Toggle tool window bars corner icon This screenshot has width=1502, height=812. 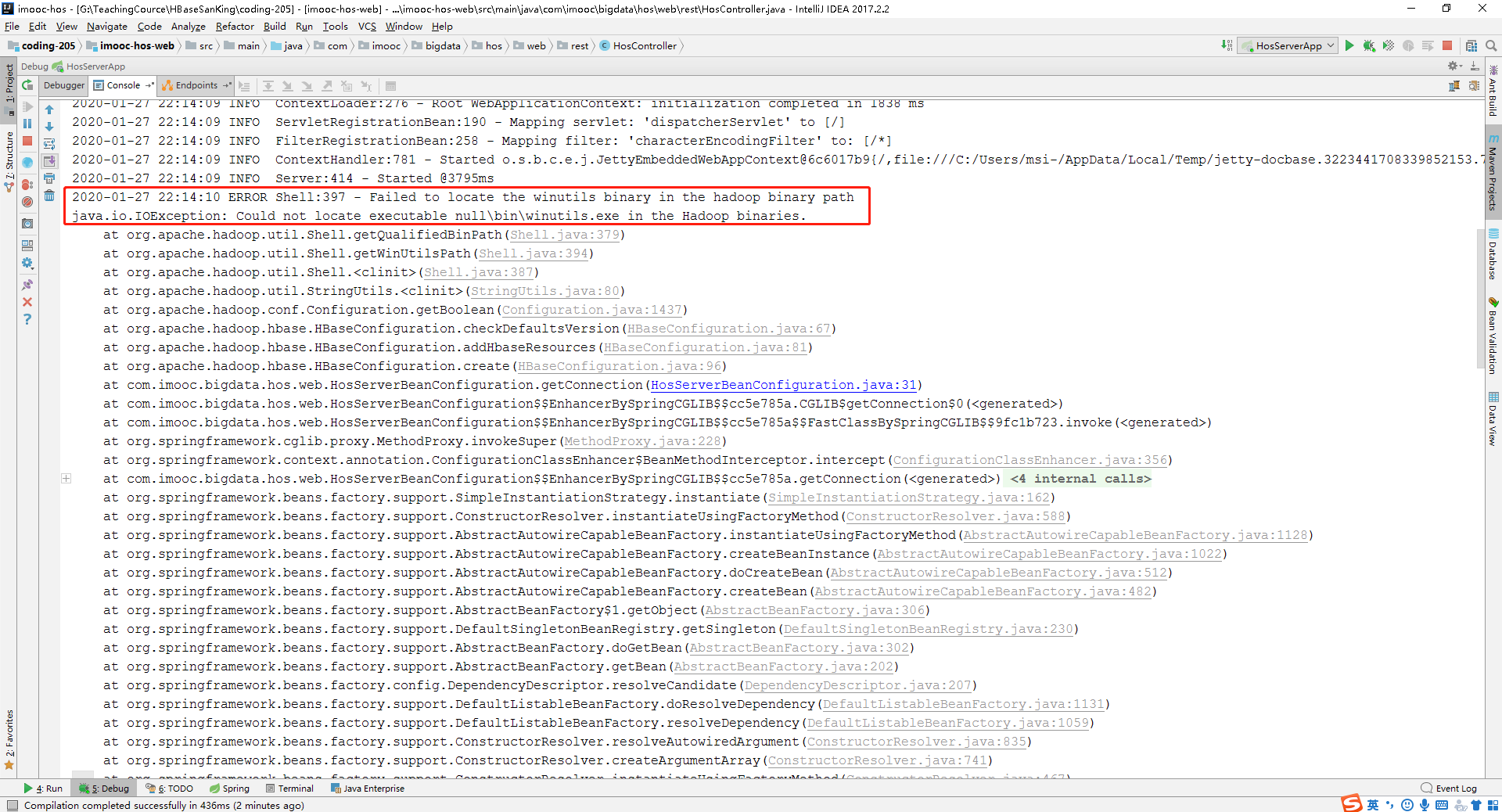(11, 805)
